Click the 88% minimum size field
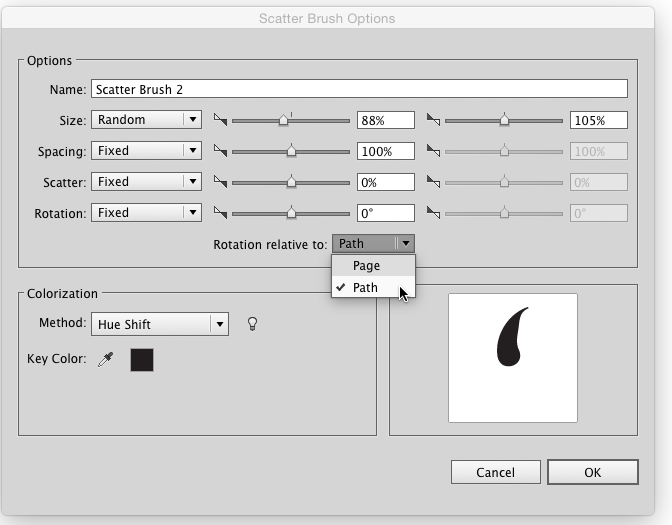672x525 pixels. click(x=386, y=120)
